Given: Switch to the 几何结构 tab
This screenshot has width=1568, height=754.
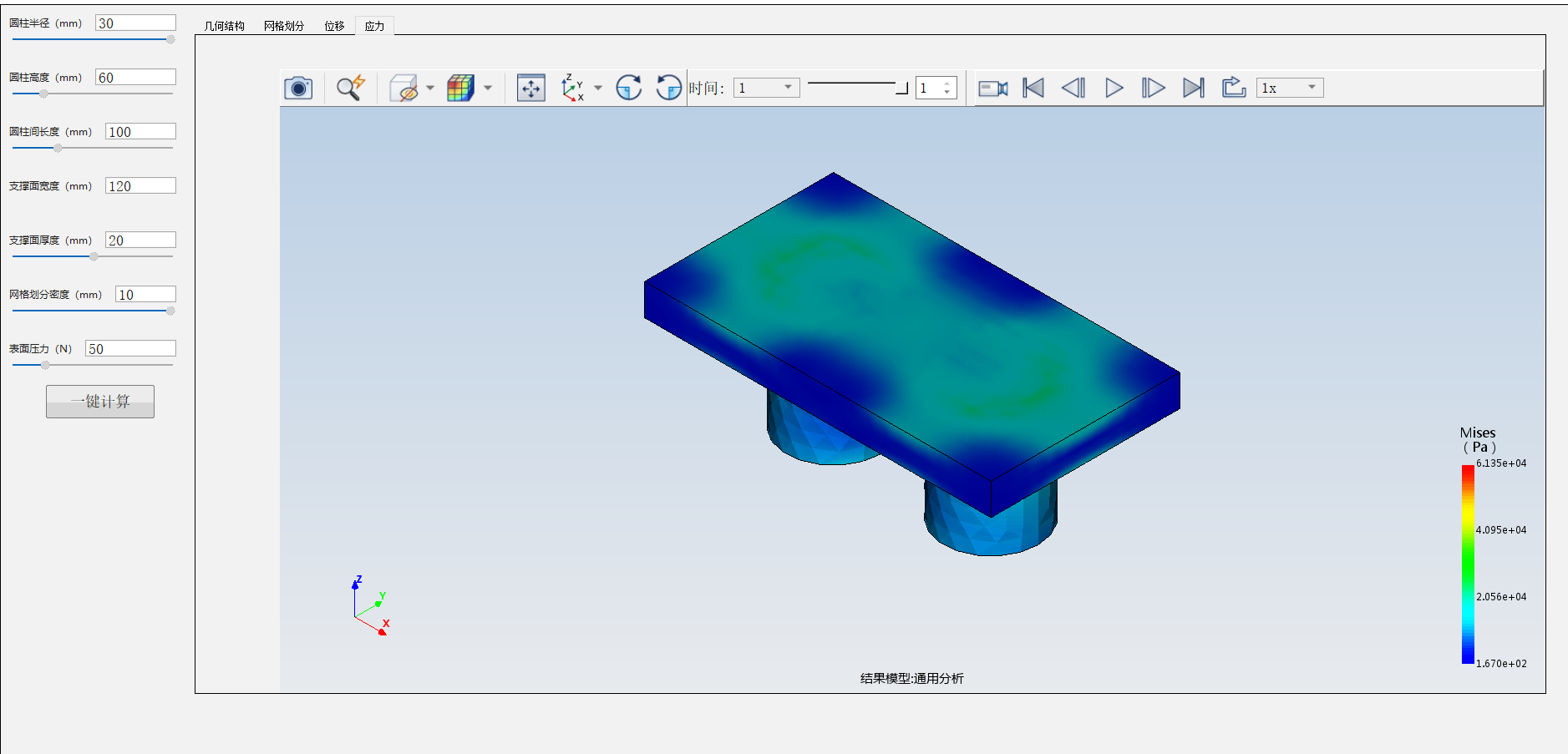Looking at the screenshot, I should 225,26.
